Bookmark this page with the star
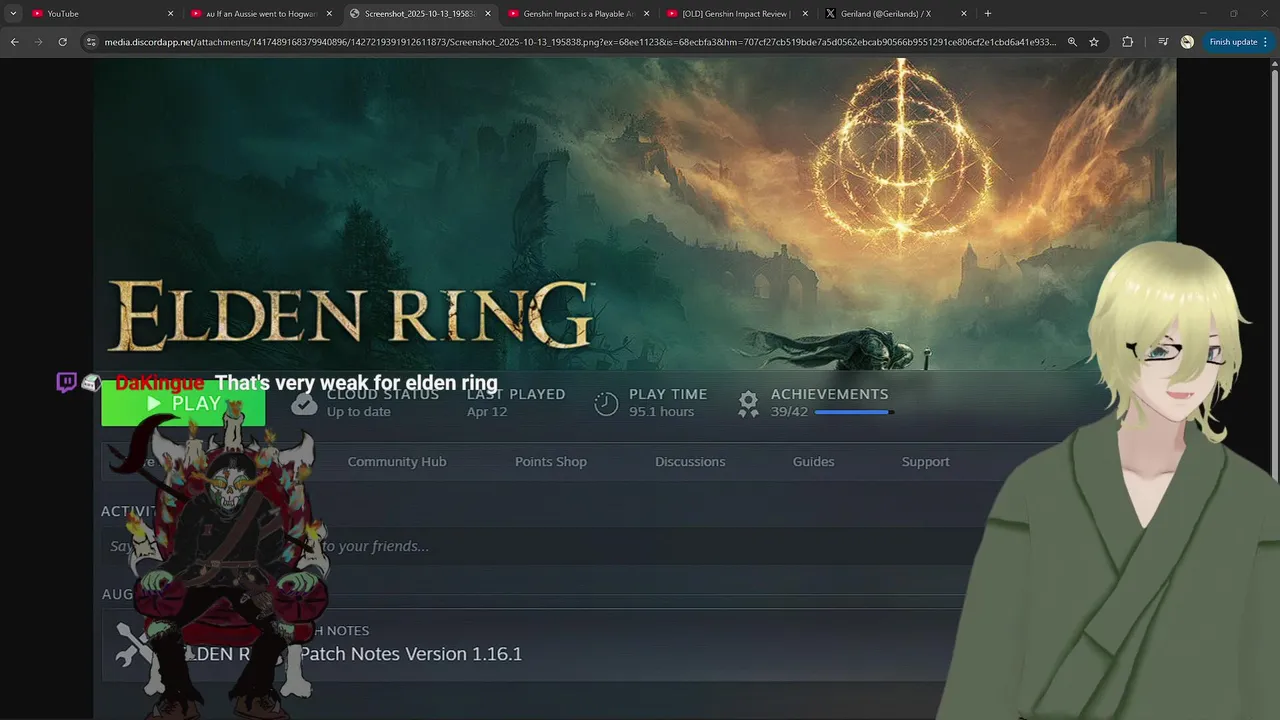The image size is (1280, 720). [1094, 42]
